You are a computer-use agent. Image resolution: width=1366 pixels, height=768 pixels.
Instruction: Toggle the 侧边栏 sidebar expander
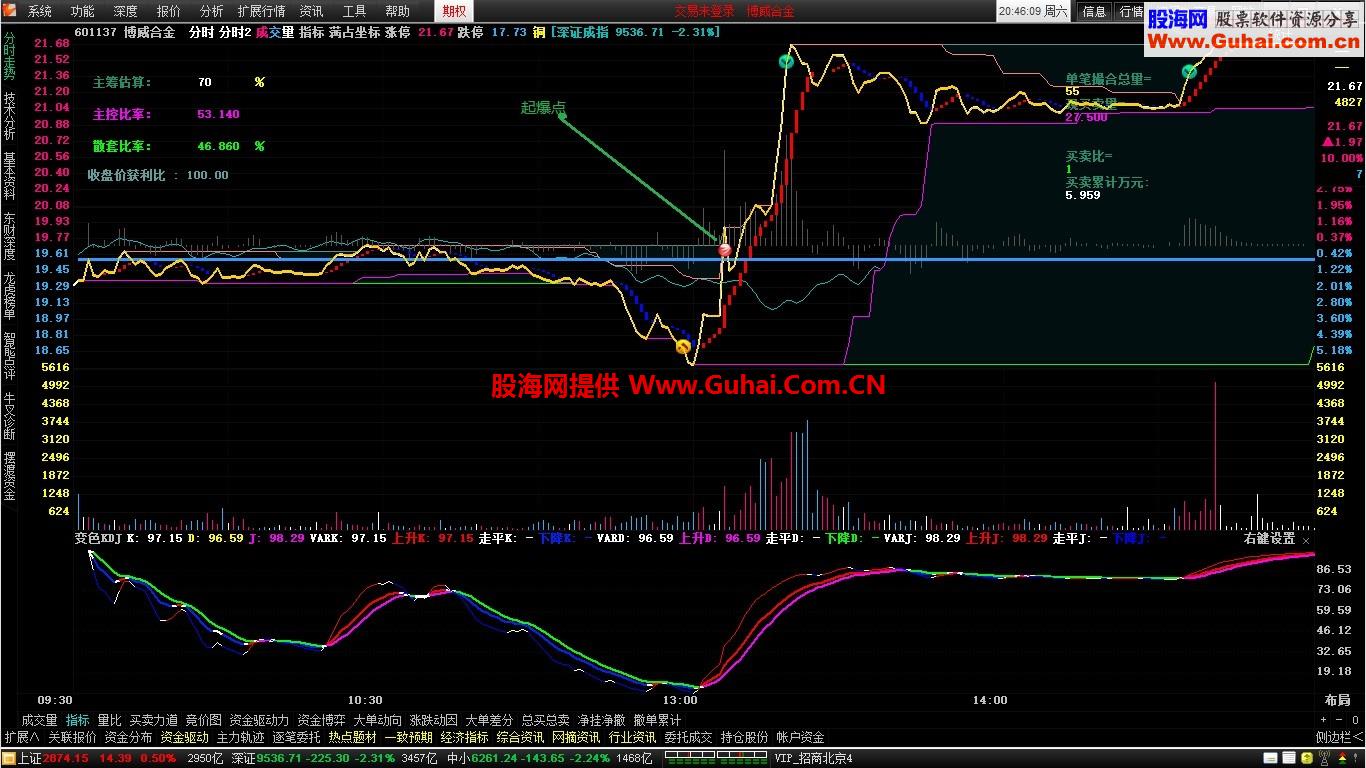point(1339,737)
